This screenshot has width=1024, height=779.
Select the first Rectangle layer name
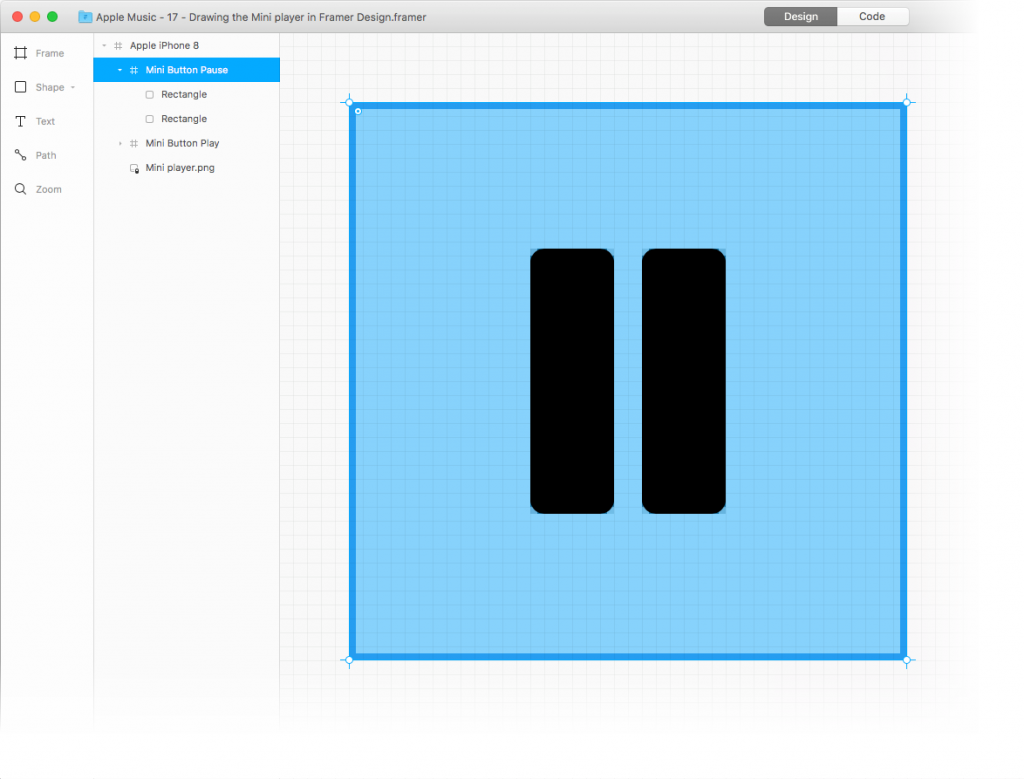pyautogui.click(x=184, y=95)
